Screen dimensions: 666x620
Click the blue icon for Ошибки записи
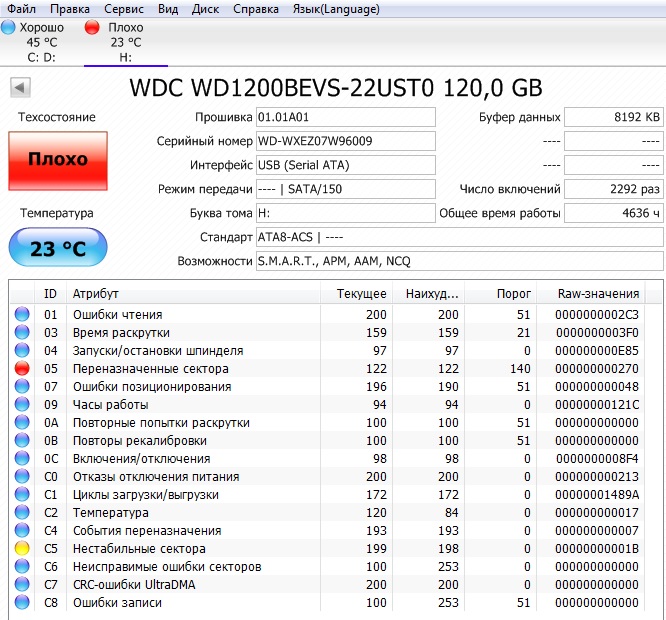coord(22,602)
